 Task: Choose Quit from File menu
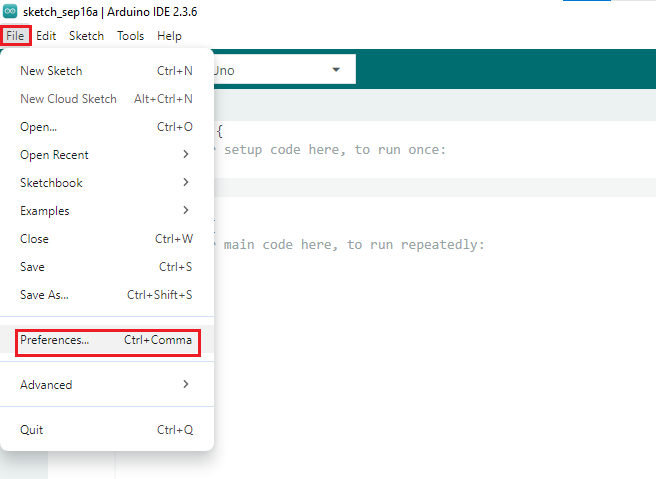(x=107, y=430)
